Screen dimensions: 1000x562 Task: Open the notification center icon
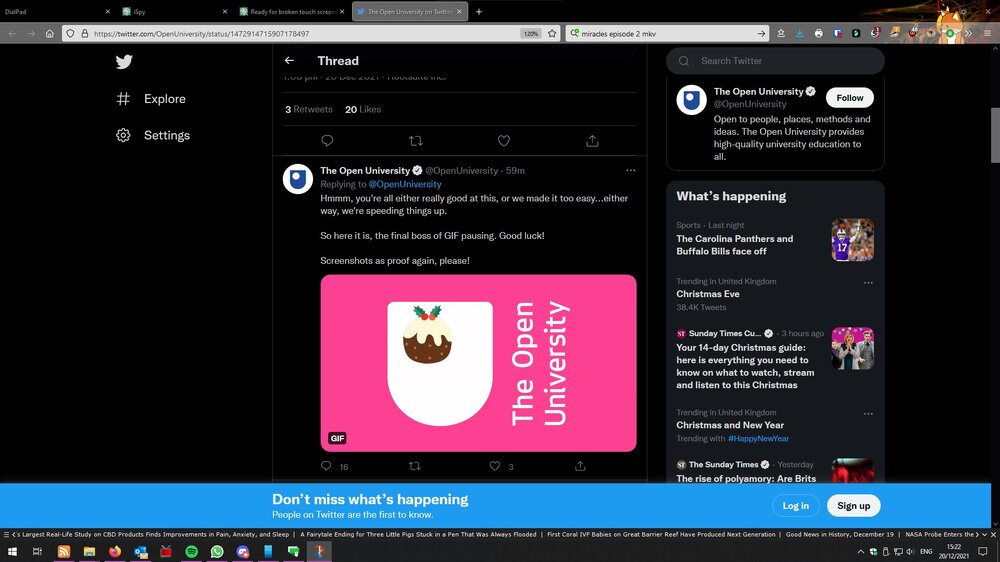(x=983, y=552)
